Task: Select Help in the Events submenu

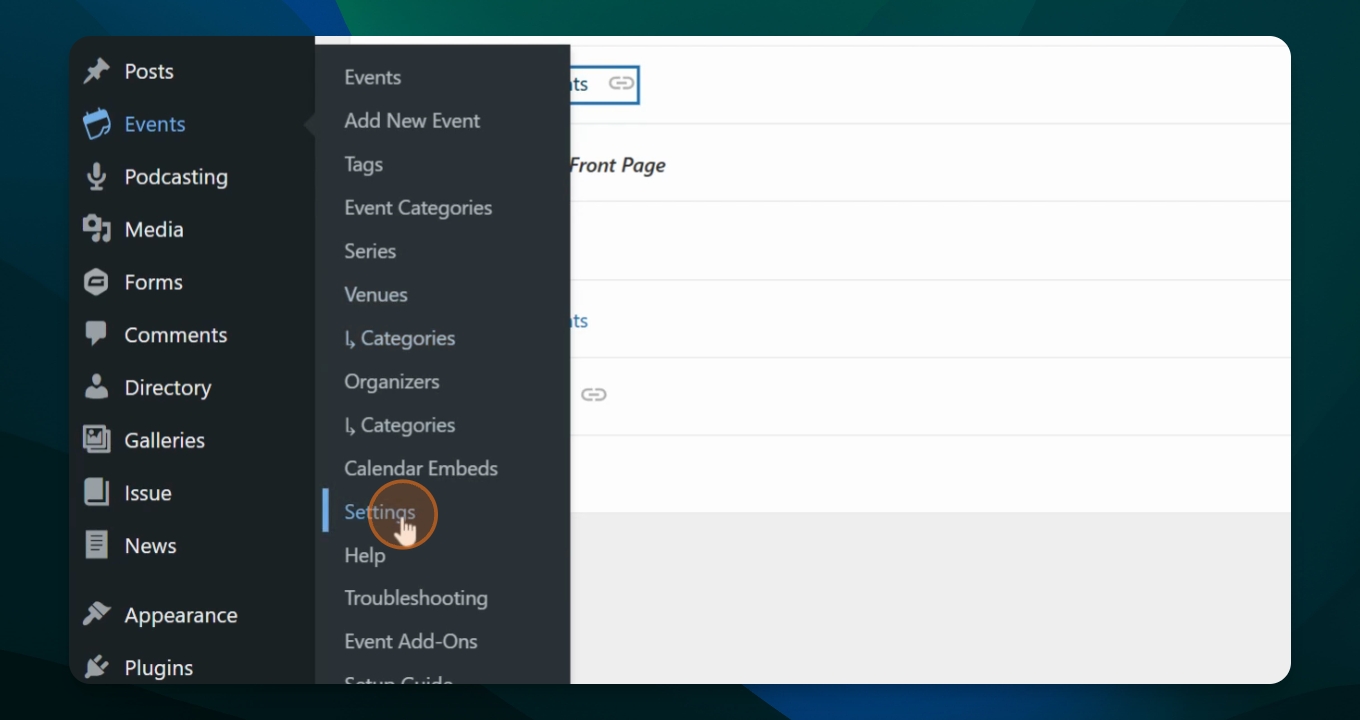Action: point(365,555)
